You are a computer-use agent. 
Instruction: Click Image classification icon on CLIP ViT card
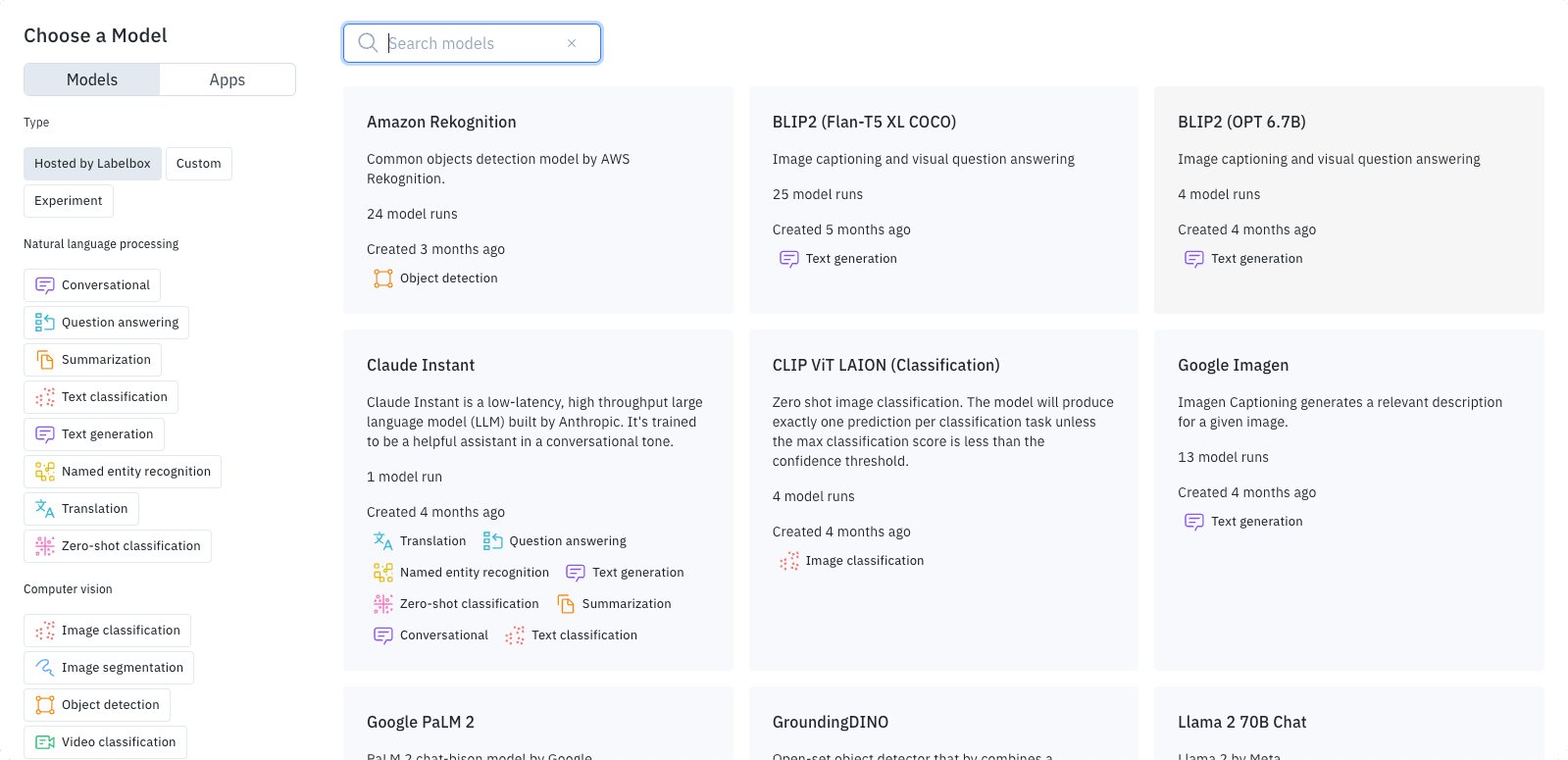789,561
